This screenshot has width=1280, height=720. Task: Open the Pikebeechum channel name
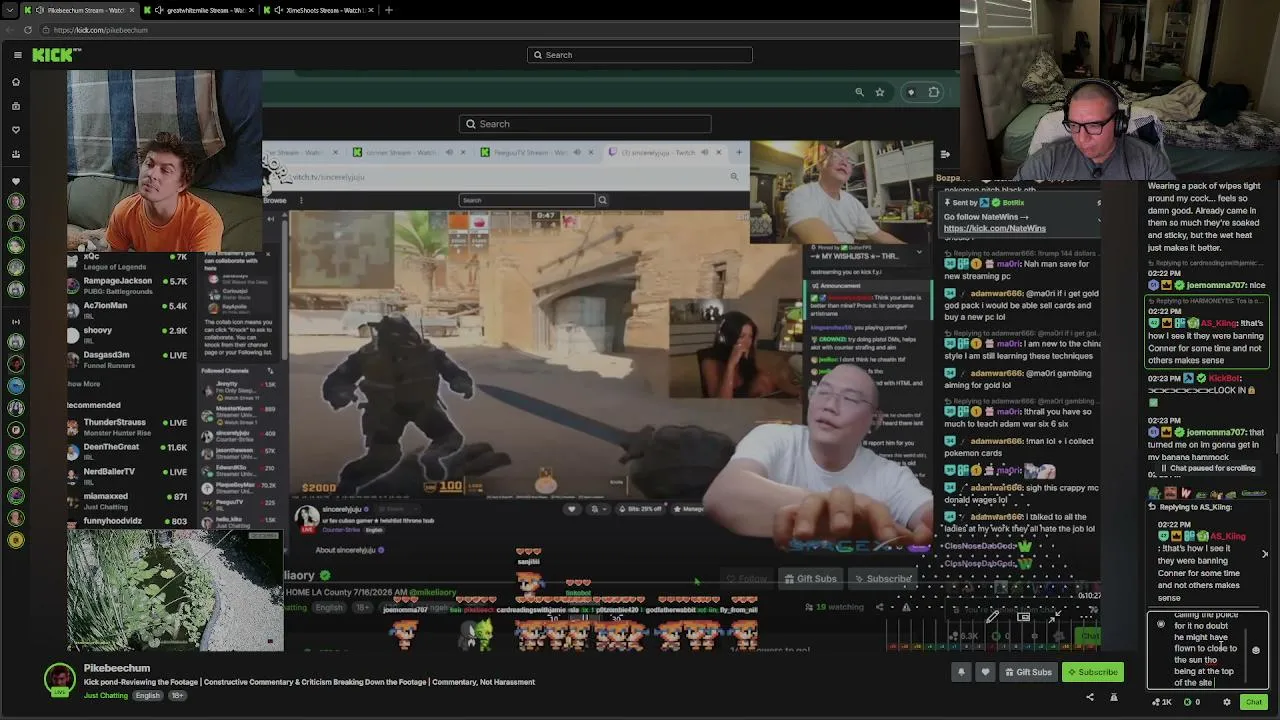point(117,668)
